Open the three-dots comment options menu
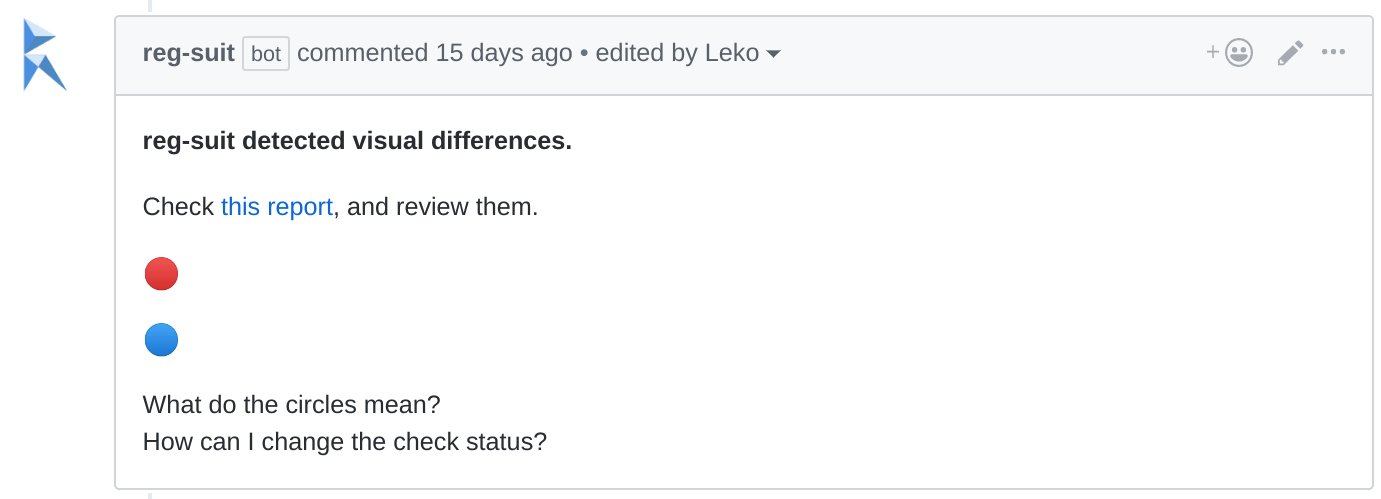 pyautogui.click(x=1333, y=53)
